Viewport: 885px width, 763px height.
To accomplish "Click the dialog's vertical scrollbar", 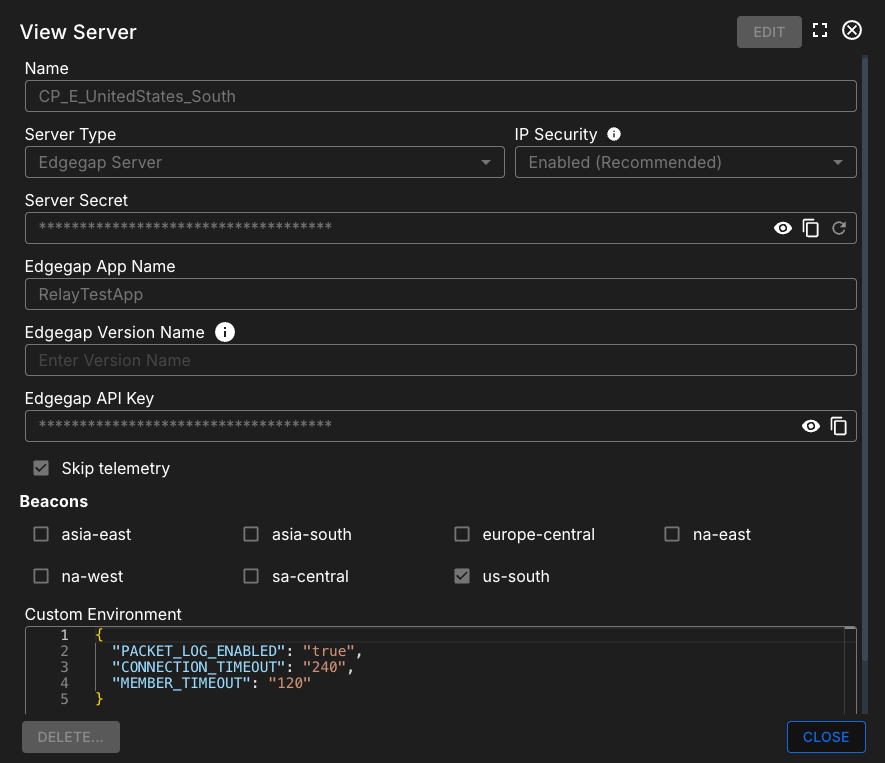I will (x=865, y=358).
